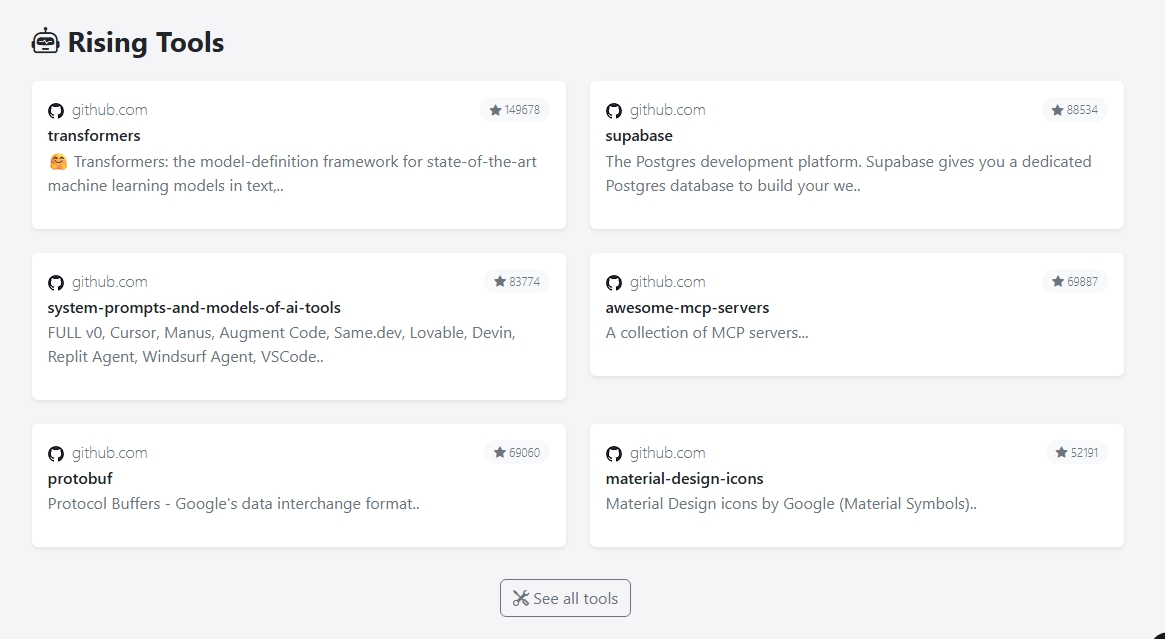Click the star icon next to 69887

(1058, 282)
